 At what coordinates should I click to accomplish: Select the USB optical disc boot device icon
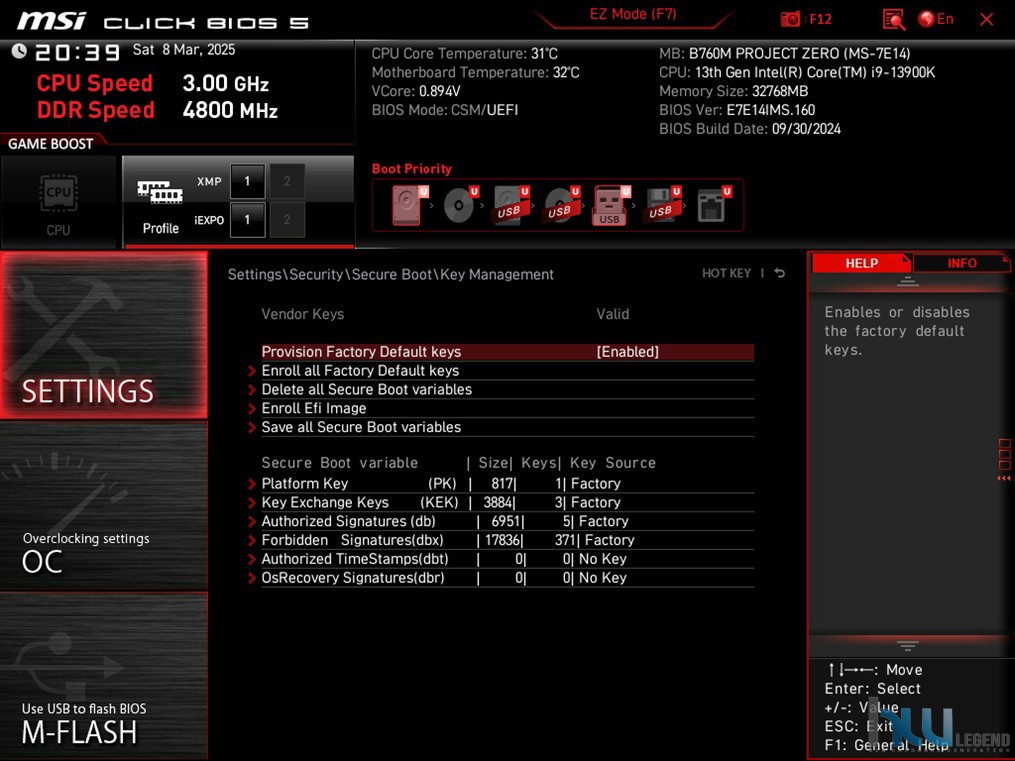[561, 205]
